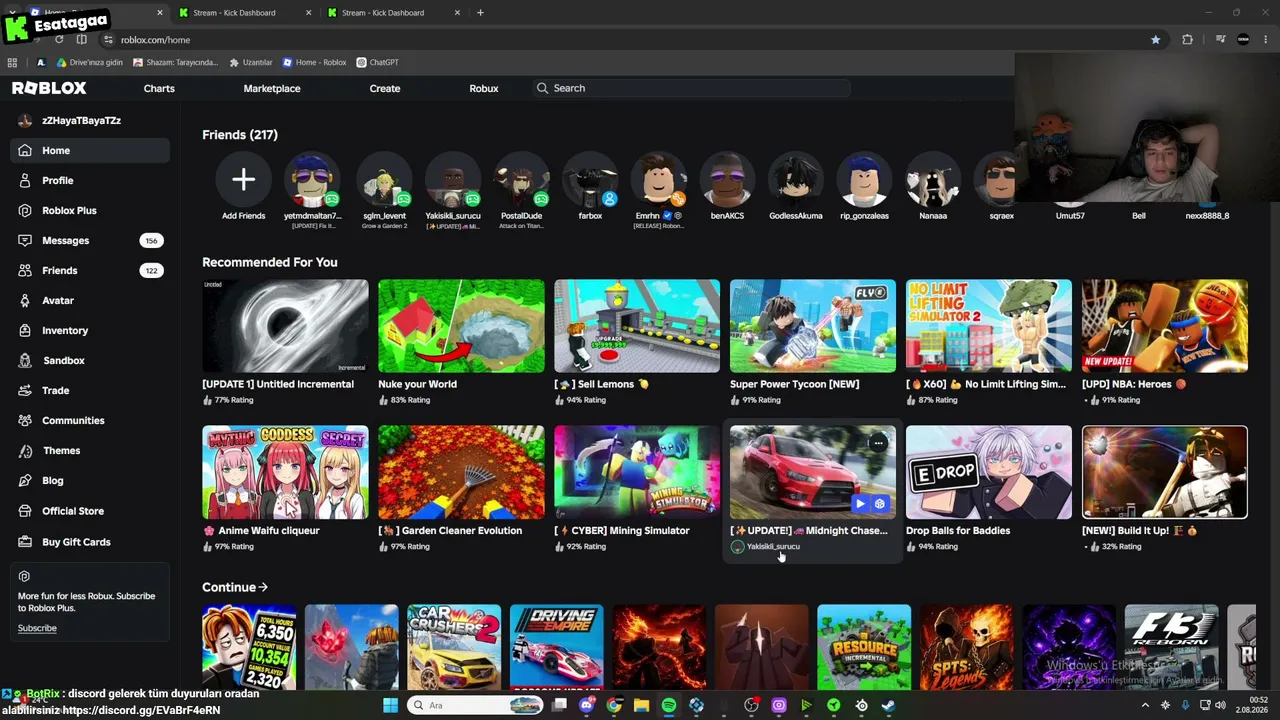Open Charts in the top navigation
Screen dimensions: 1280x720
pyautogui.click(x=159, y=88)
